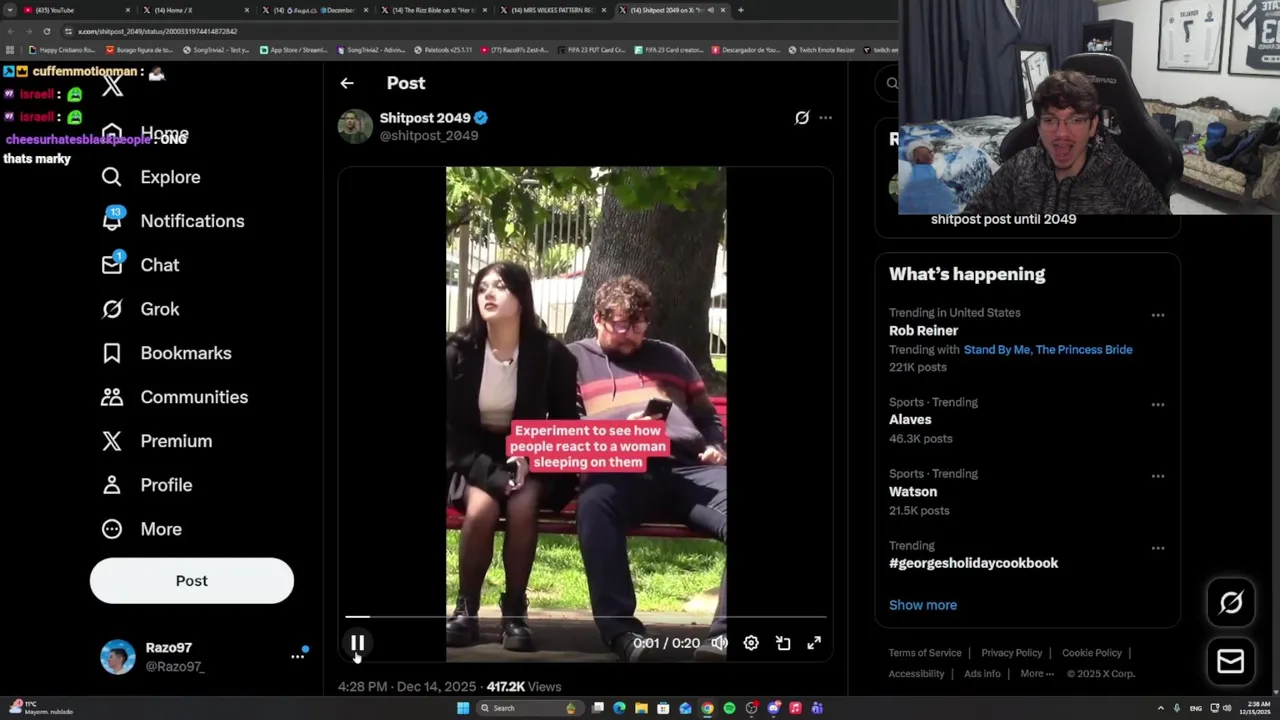Switch video to picture-in-picture mode

[x=783, y=643]
